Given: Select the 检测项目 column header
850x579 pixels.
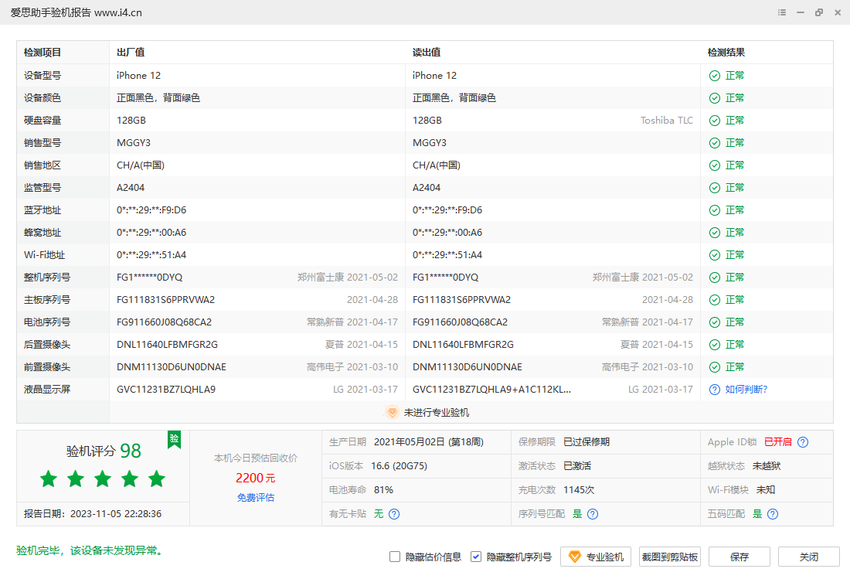Looking at the screenshot, I should [42, 53].
